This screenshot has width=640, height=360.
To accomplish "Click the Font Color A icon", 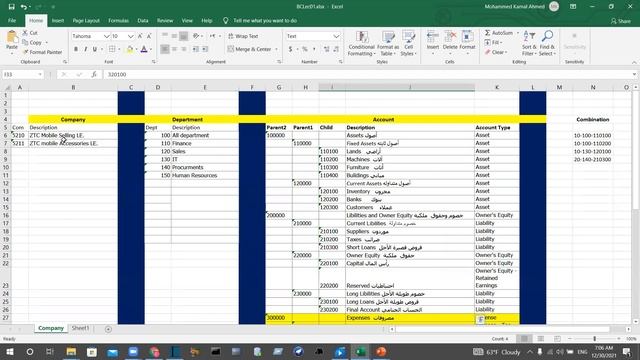I will pos(144,49).
